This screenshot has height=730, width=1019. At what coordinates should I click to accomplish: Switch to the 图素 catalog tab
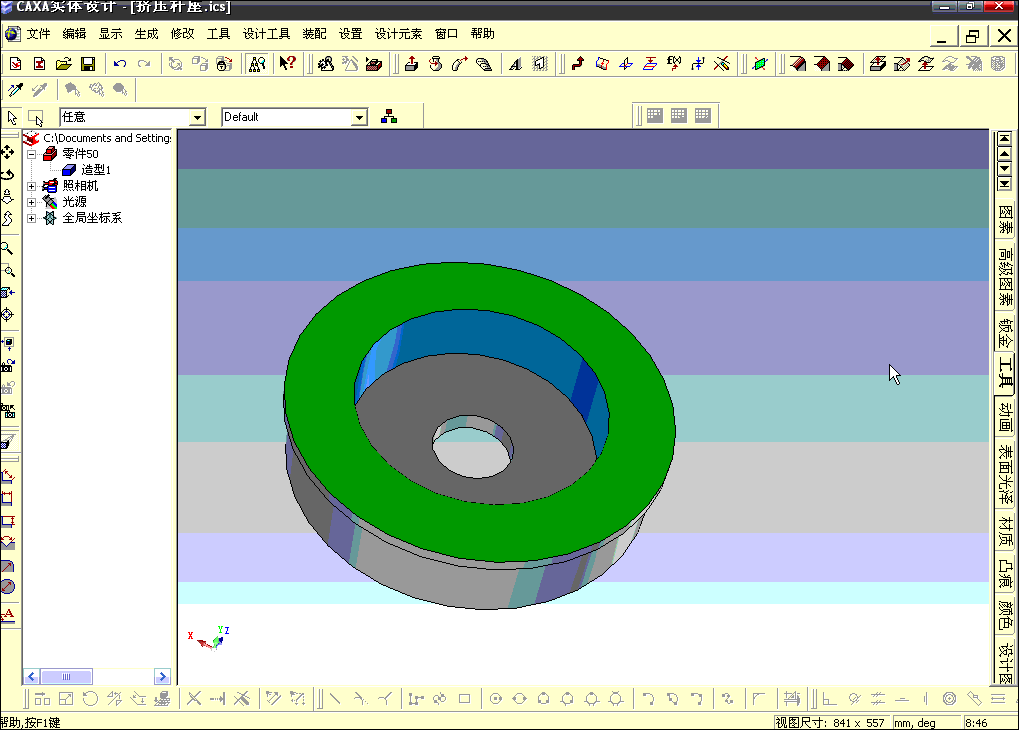pos(1005,220)
